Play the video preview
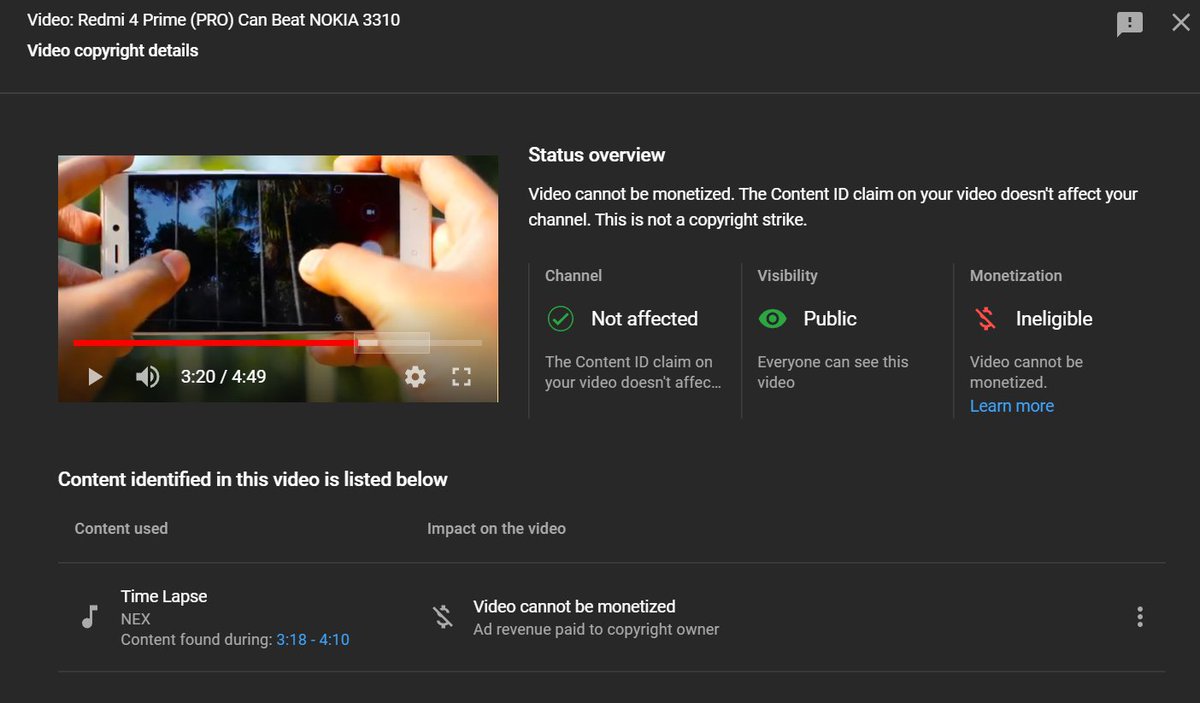The width and height of the screenshot is (1200, 703). pos(95,377)
